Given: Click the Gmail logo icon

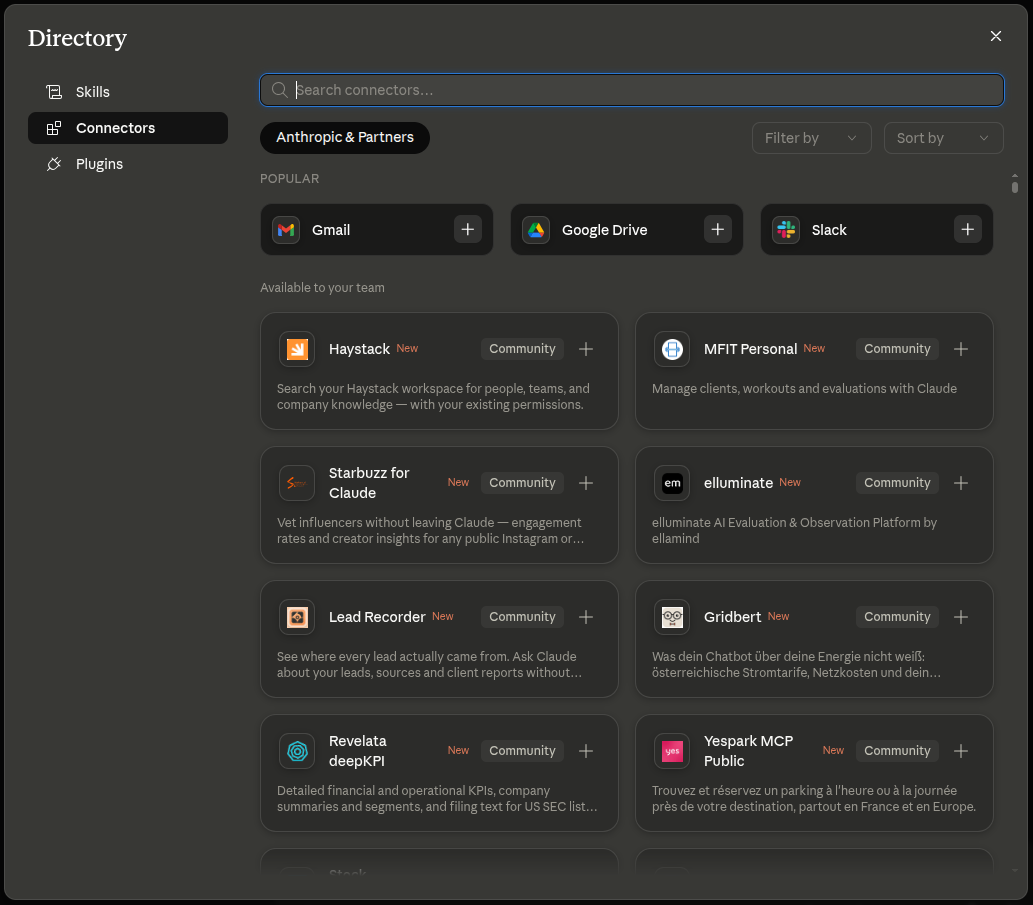Looking at the screenshot, I should pyautogui.click(x=286, y=230).
